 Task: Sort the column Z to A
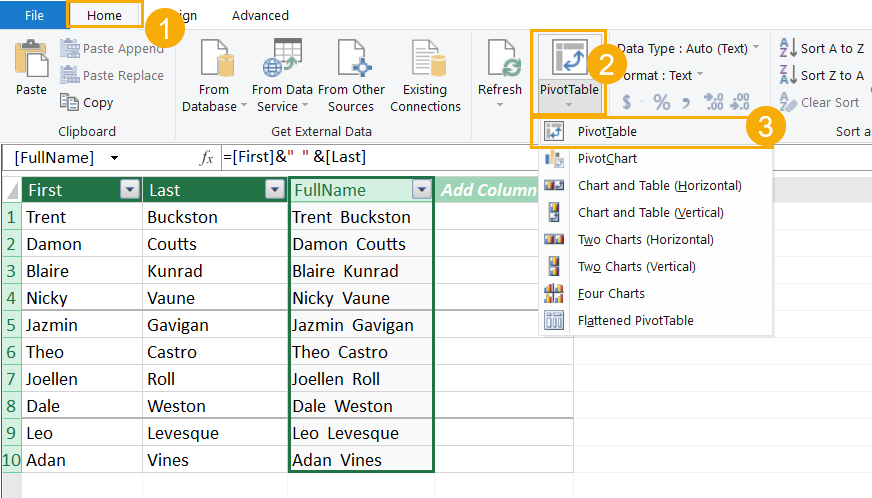click(821, 75)
